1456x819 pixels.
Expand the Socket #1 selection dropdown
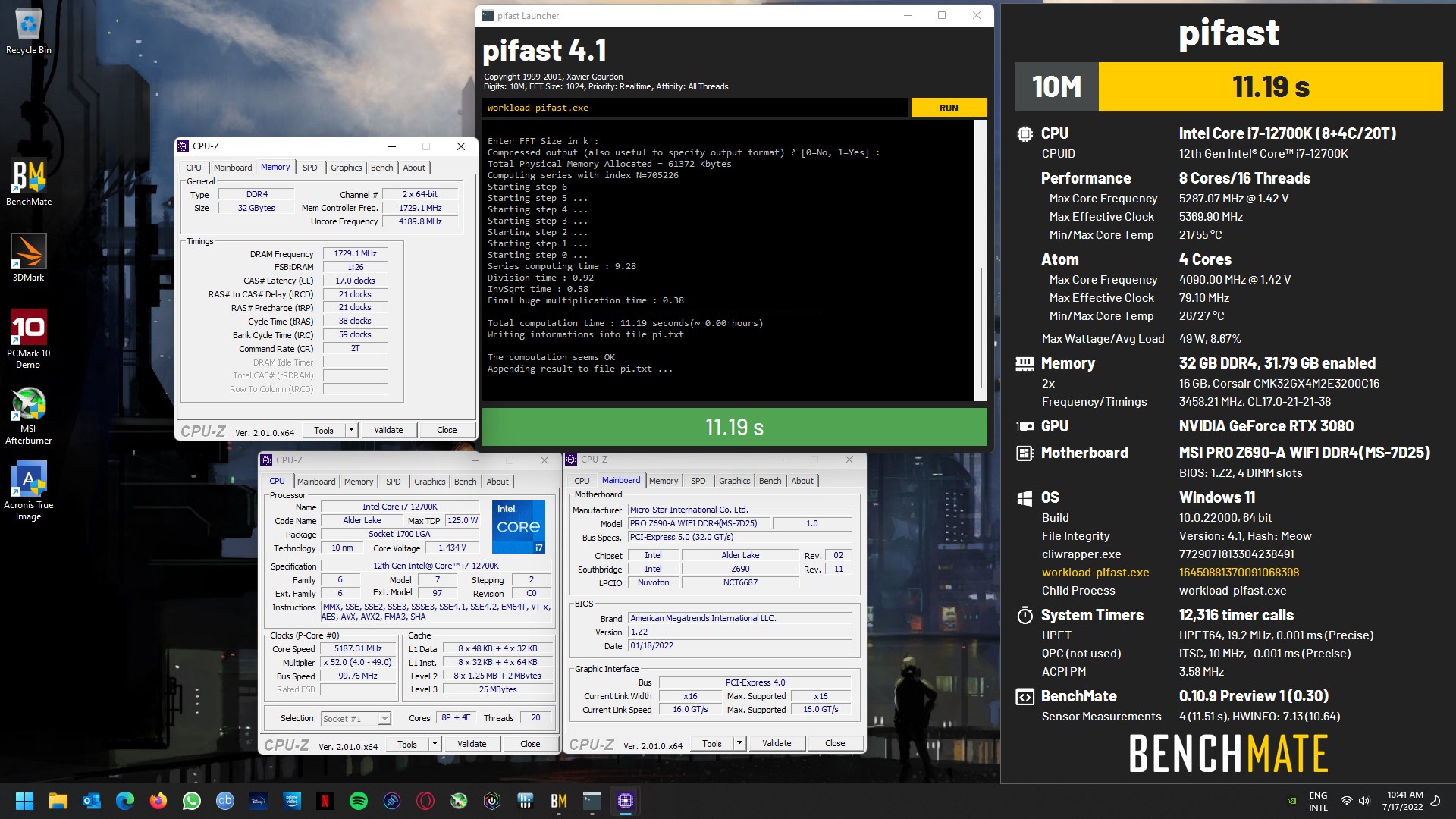point(384,718)
